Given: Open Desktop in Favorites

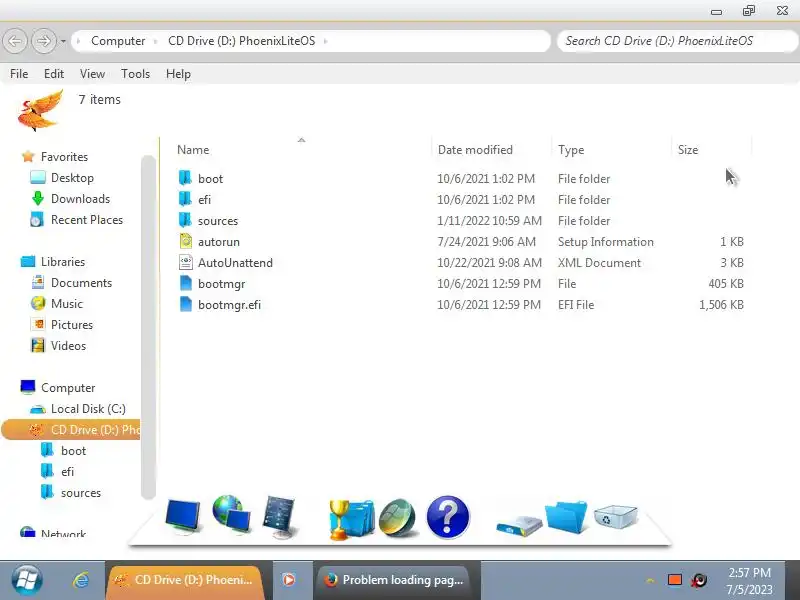Looking at the screenshot, I should pos(72,178).
